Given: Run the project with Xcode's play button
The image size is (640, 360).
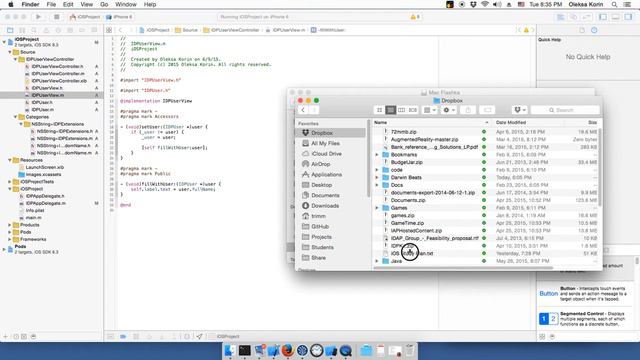Looking at the screenshot, I should [x=38, y=17].
